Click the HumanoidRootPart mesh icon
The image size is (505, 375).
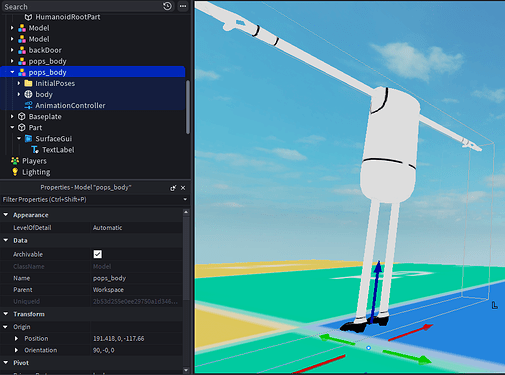pyautogui.click(x=28, y=17)
